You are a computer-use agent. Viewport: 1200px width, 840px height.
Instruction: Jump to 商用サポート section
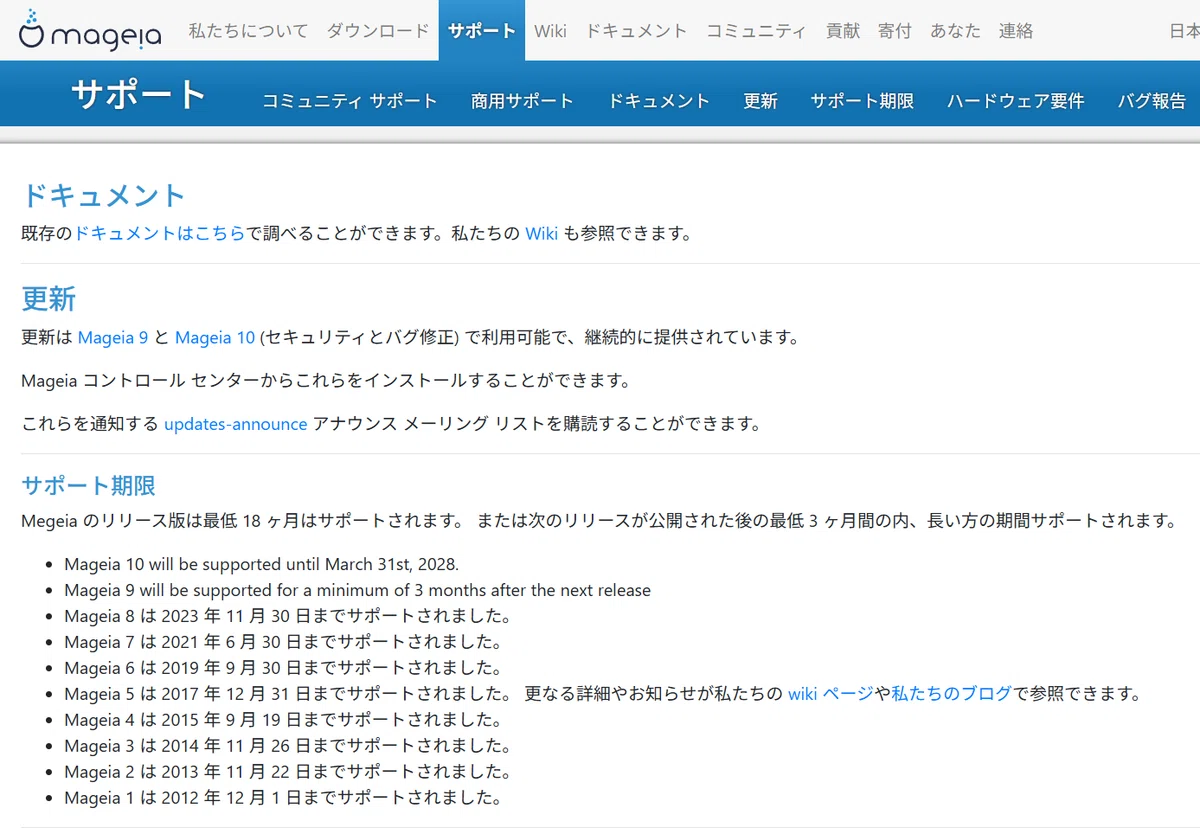tap(522, 101)
